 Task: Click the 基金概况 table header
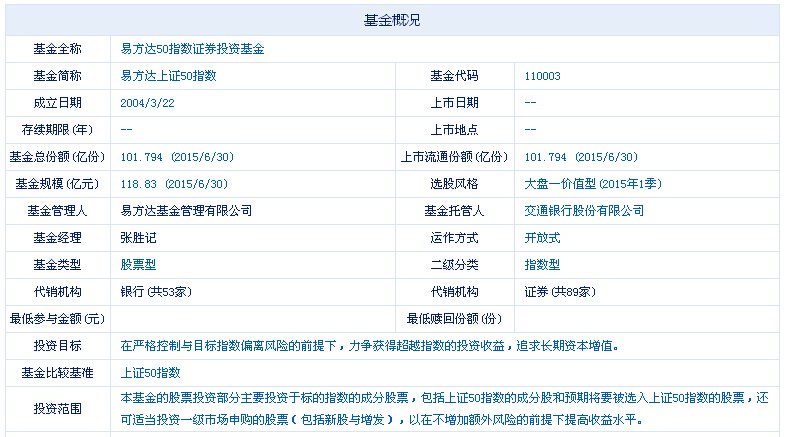tap(392, 20)
